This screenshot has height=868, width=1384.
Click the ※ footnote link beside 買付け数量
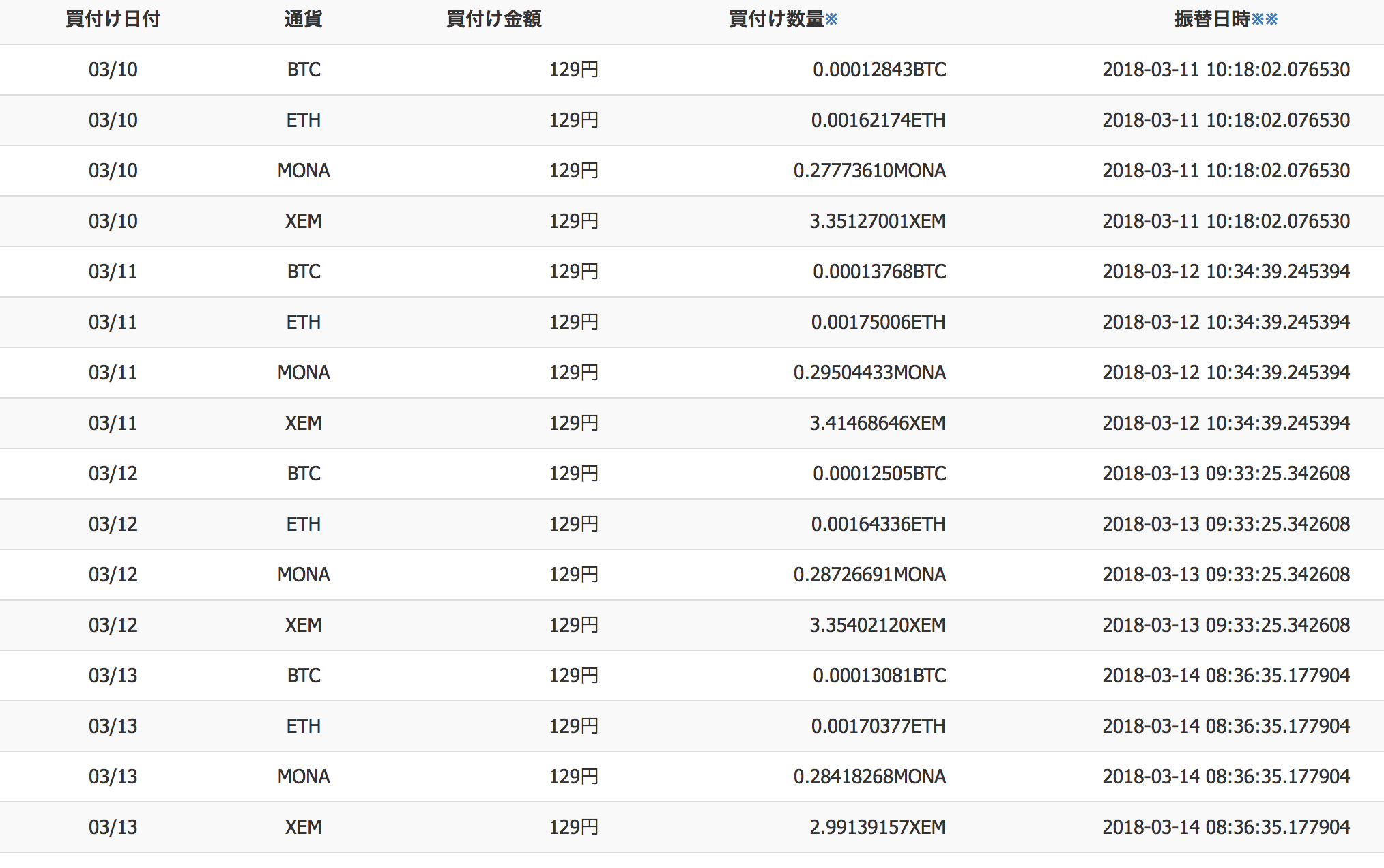tap(831, 19)
